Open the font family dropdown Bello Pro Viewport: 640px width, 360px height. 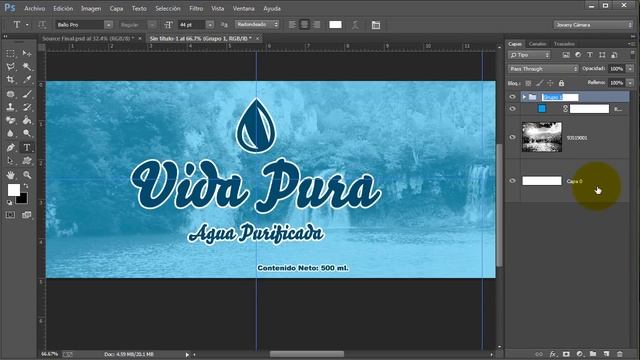coord(108,25)
